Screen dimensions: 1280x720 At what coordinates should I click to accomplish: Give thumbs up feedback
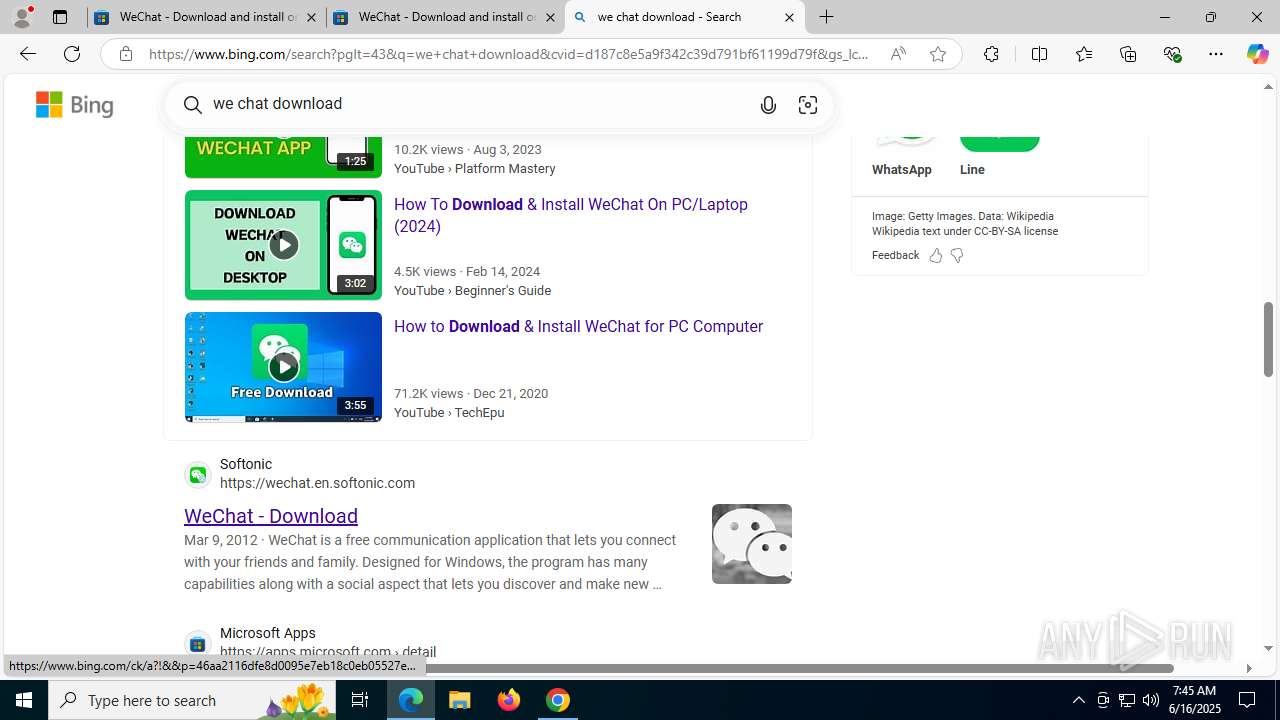coord(936,256)
